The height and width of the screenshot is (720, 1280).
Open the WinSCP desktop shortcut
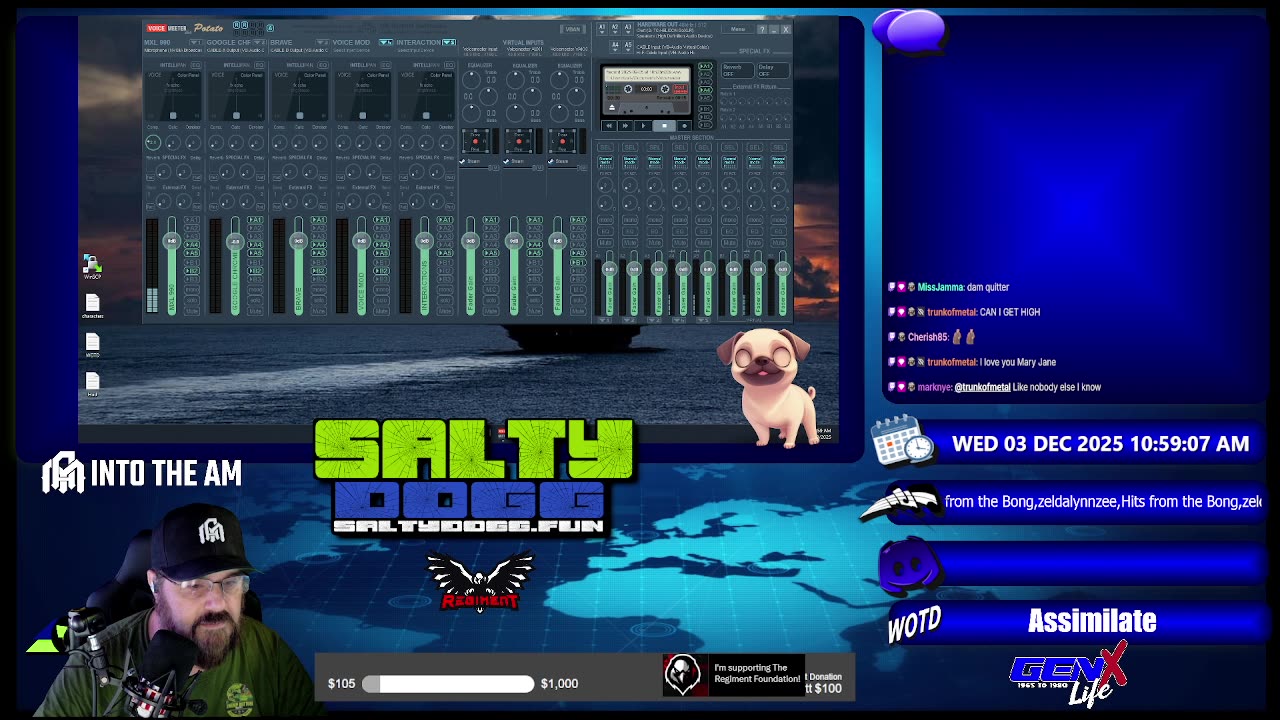coord(92,266)
